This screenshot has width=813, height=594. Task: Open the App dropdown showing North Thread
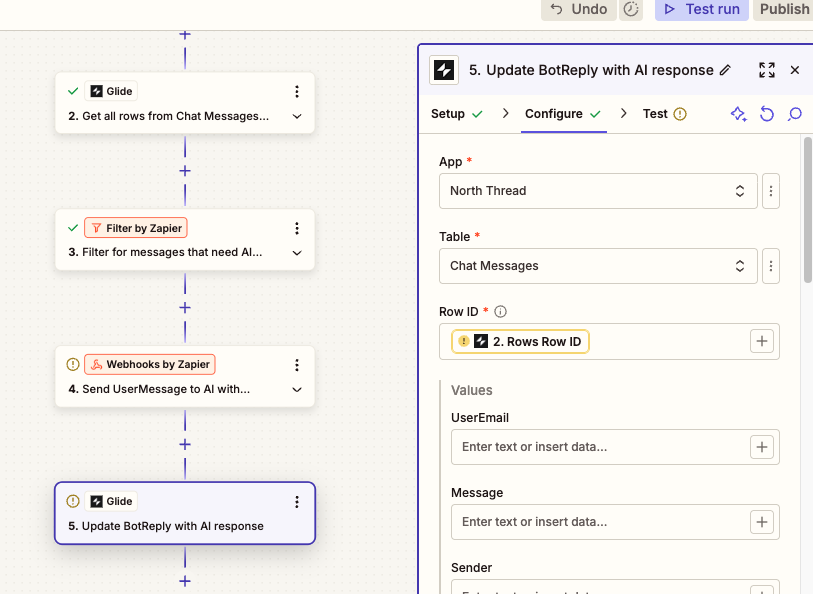(597, 190)
